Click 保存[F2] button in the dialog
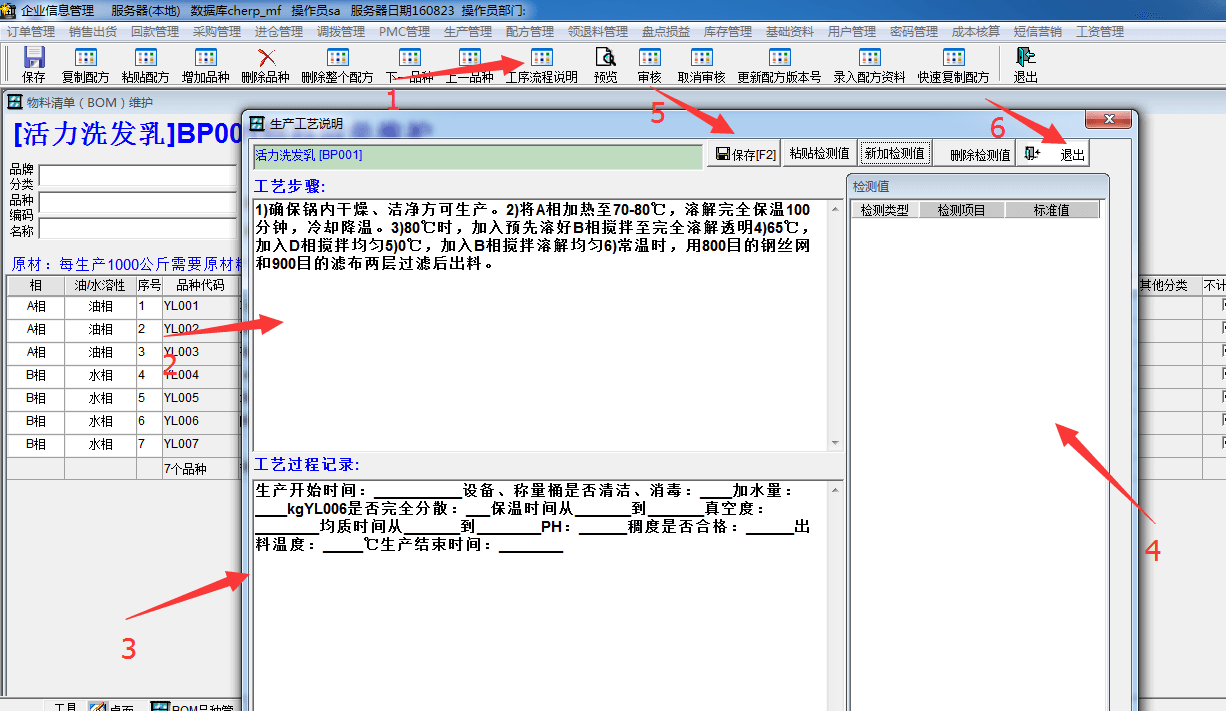Viewport: 1226px width, 711px height. tap(743, 154)
